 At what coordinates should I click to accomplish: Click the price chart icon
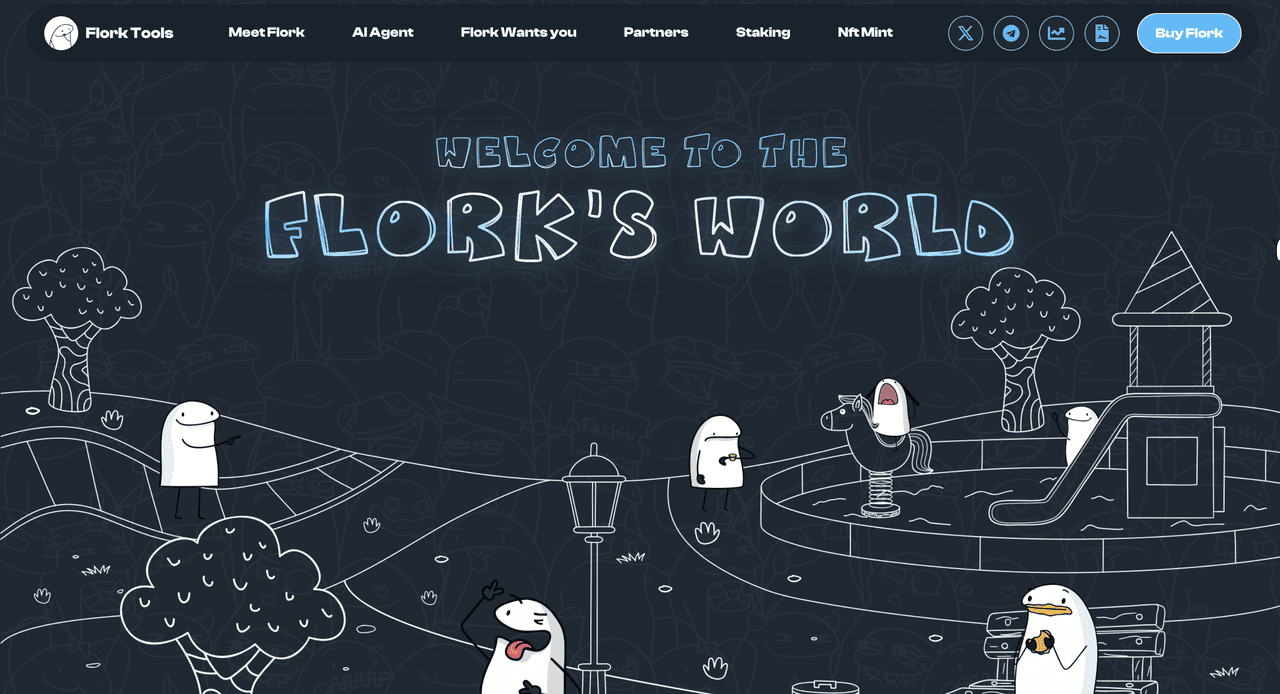click(1056, 33)
